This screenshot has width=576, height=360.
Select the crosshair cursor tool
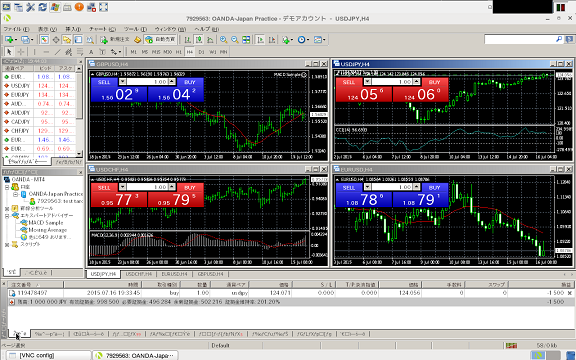[x=21, y=52]
